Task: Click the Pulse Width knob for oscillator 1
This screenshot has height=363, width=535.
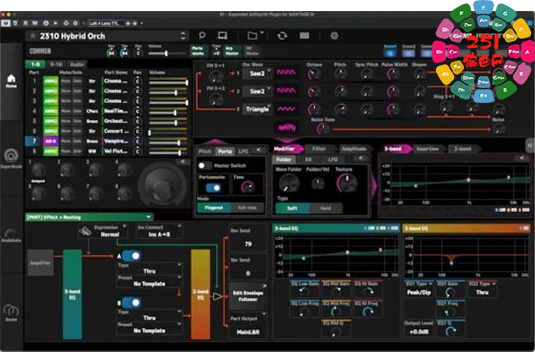Action: [392, 73]
